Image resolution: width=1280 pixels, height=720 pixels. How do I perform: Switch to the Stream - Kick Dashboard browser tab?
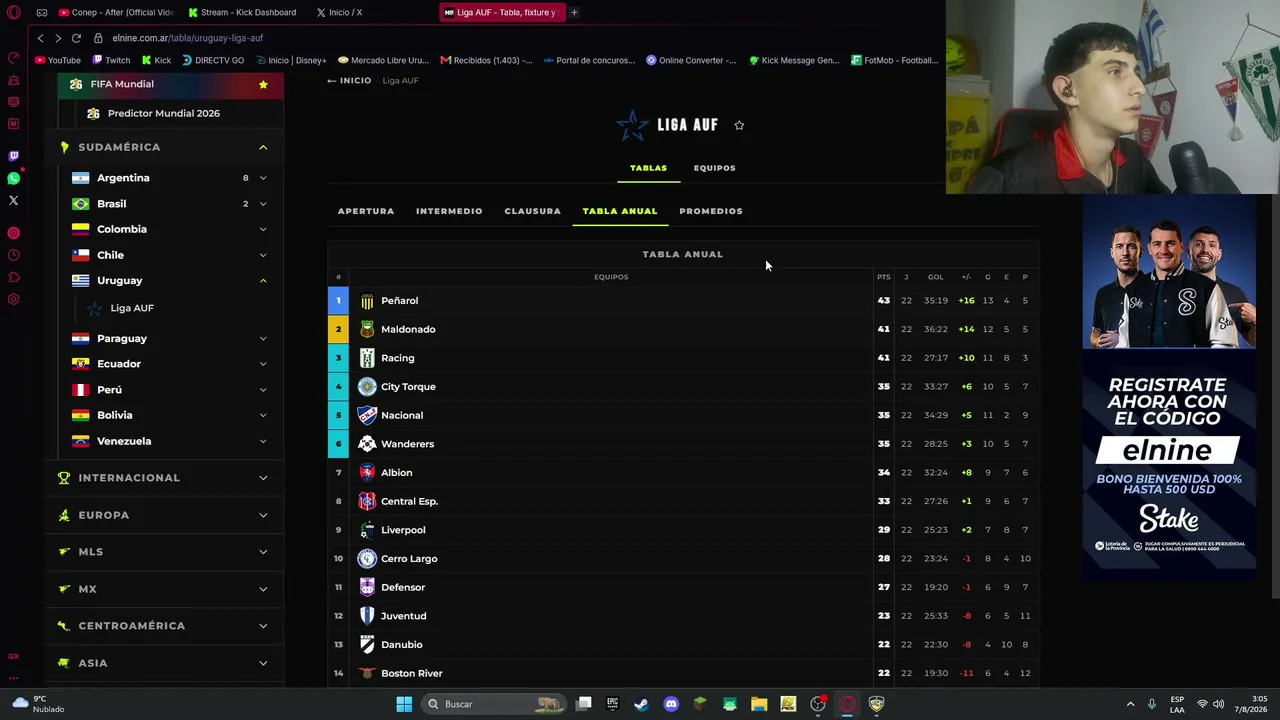(242, 12)
